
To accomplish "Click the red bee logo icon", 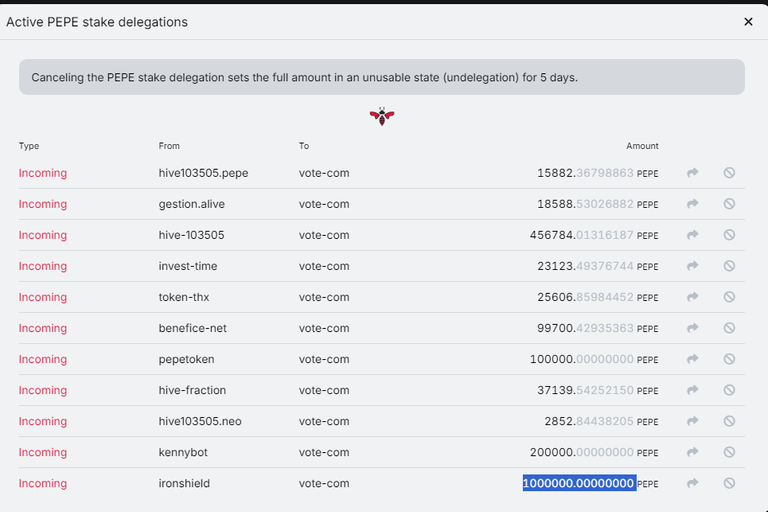I will (x=382, y=116).
